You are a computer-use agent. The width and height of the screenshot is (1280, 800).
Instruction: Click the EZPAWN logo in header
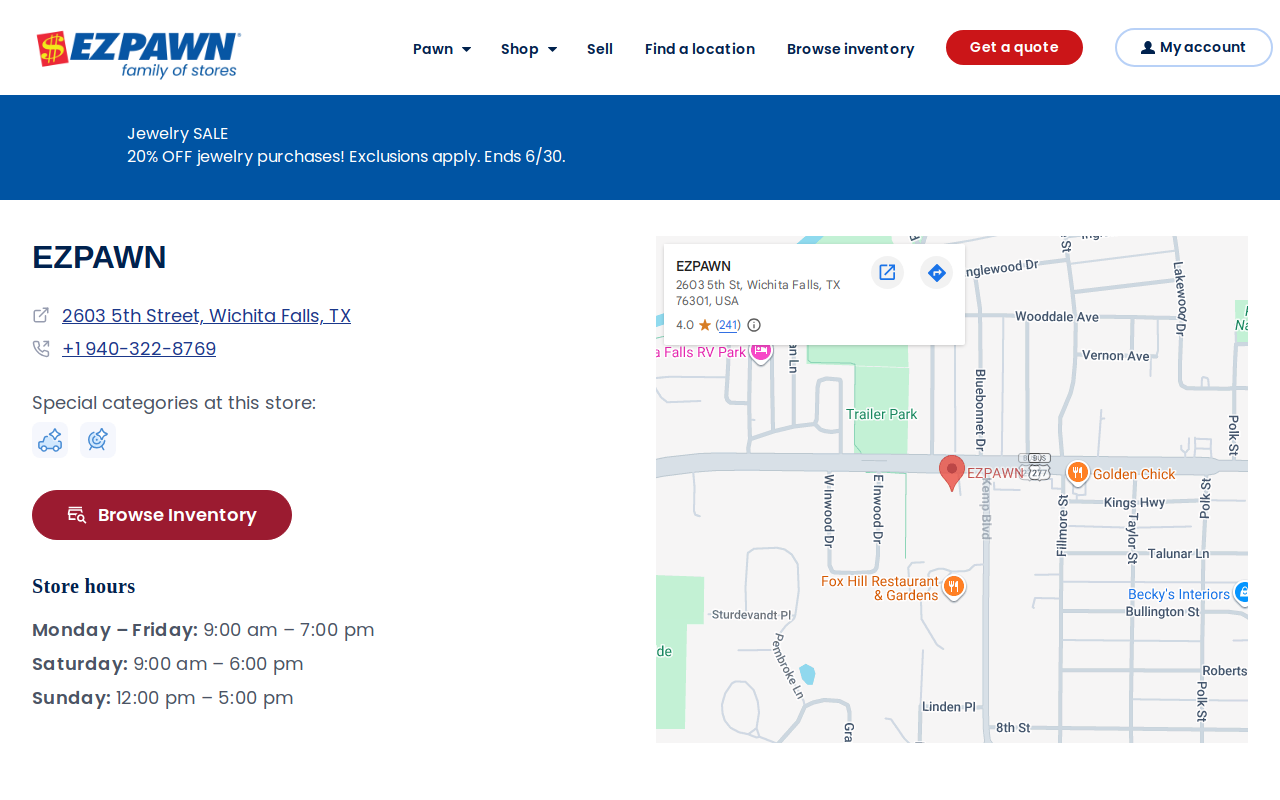(x=139, y=54)
